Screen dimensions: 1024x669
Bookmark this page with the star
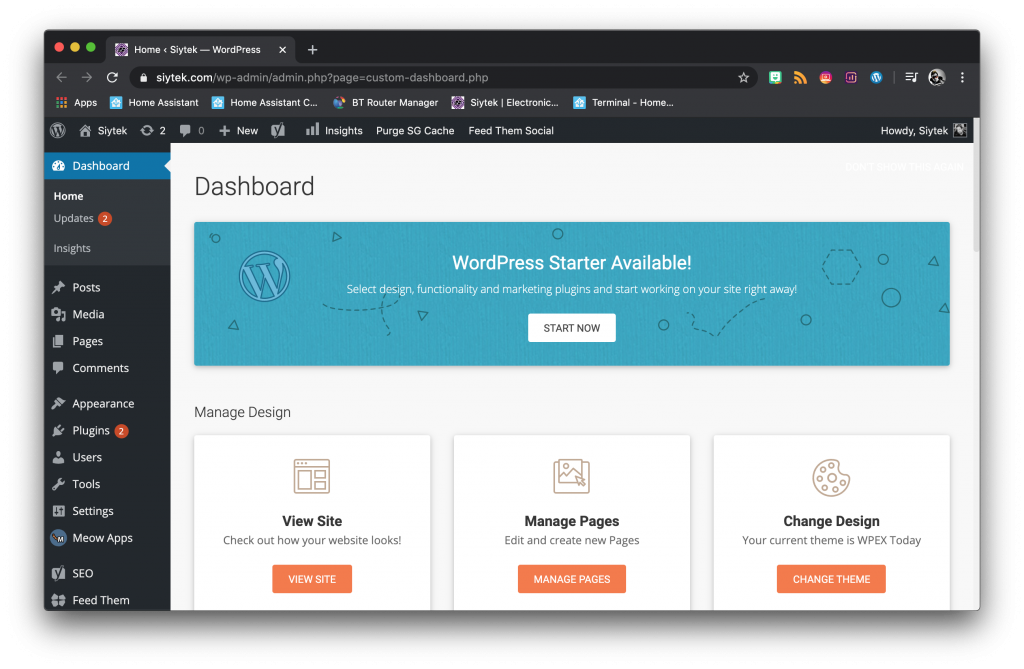743,78
